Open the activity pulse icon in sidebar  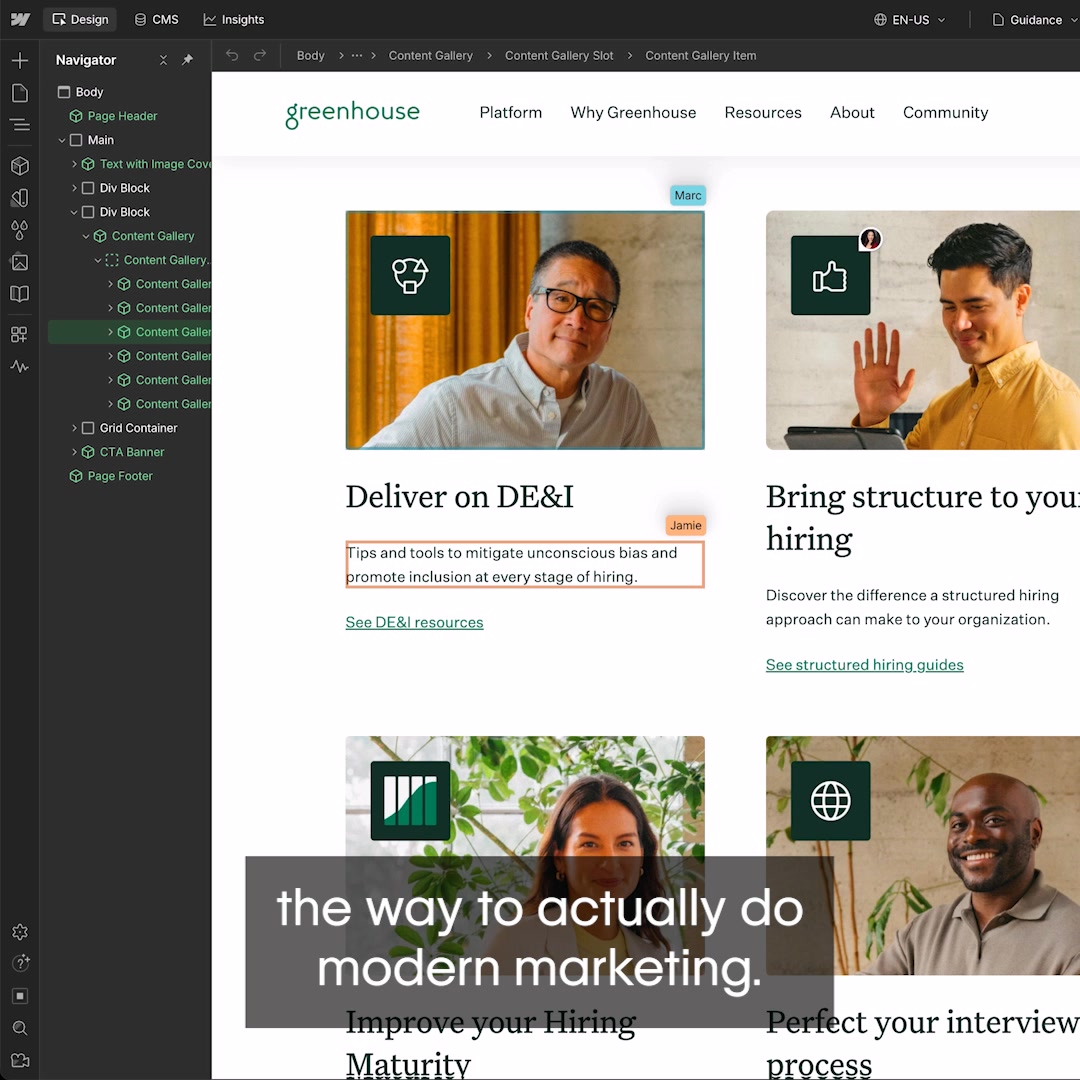tap(20, 366)
